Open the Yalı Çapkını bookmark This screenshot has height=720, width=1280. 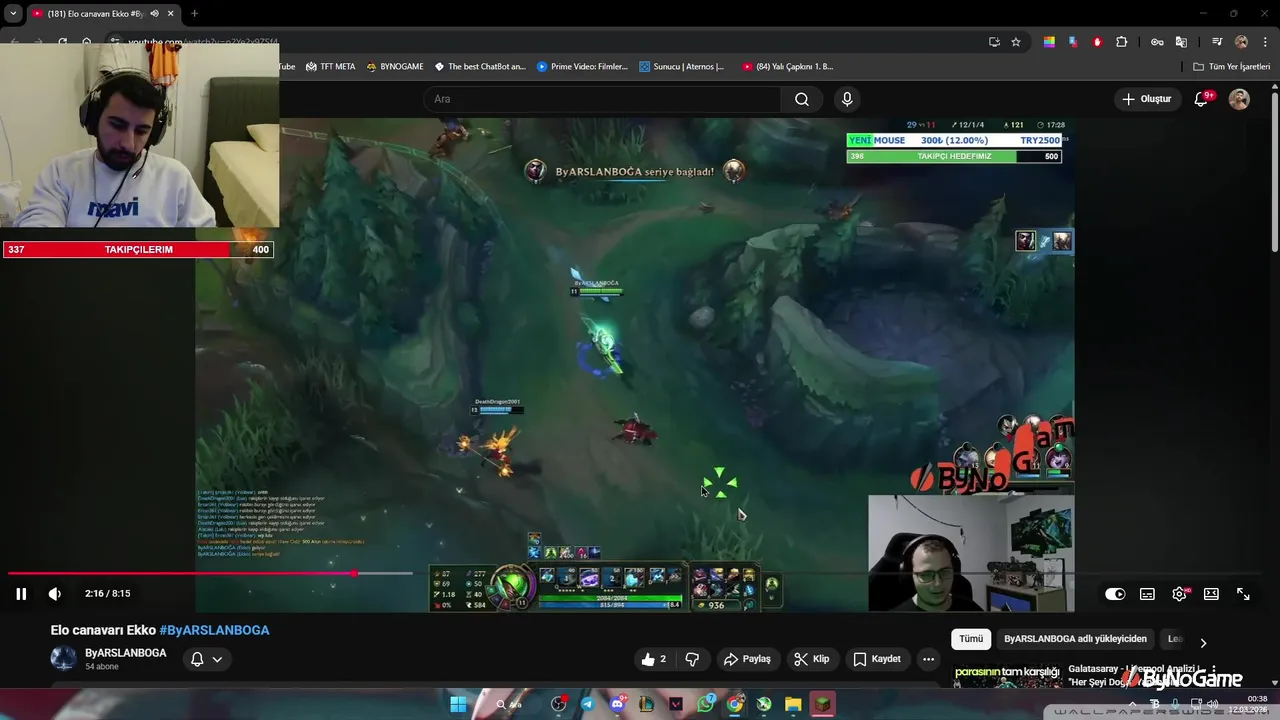coord(788,67)
